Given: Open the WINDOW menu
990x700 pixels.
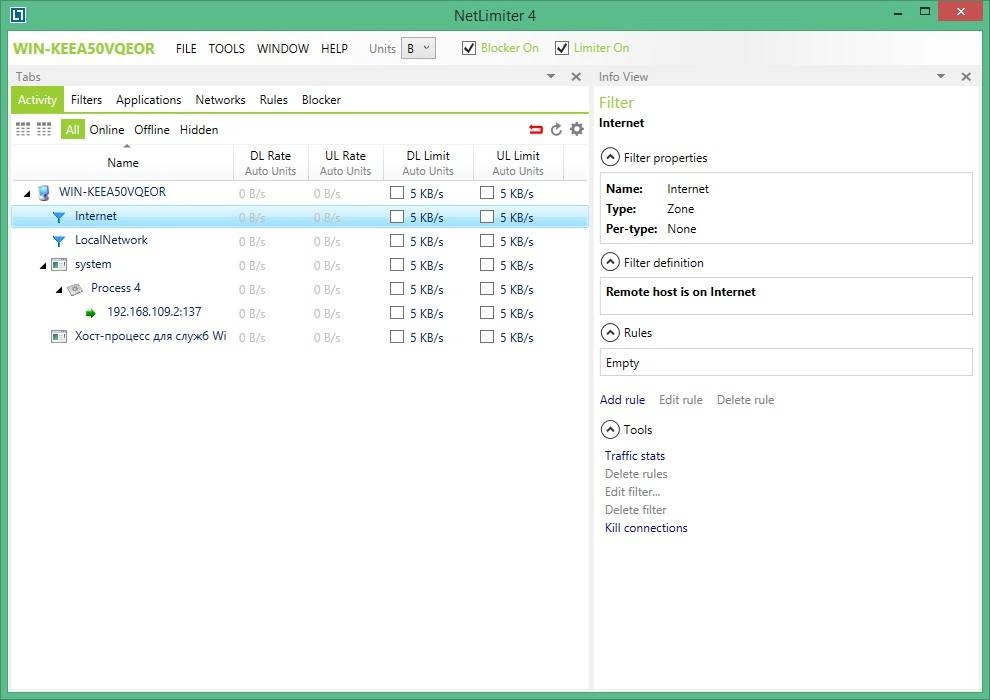Looking at the screenshot, I should 283,49.
